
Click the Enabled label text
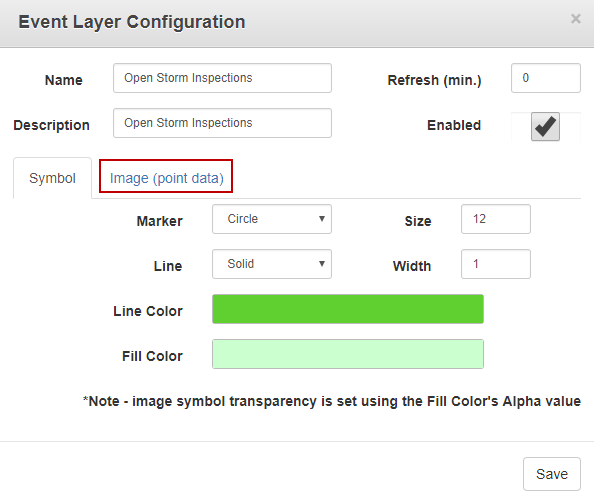pos(454,125)
